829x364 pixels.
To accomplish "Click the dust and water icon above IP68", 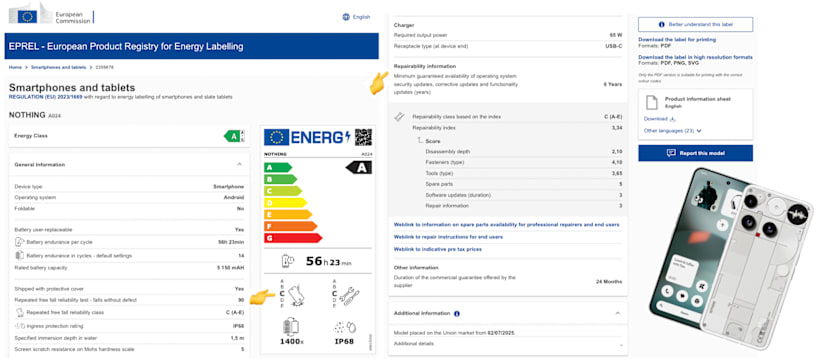I will (344, 327).
